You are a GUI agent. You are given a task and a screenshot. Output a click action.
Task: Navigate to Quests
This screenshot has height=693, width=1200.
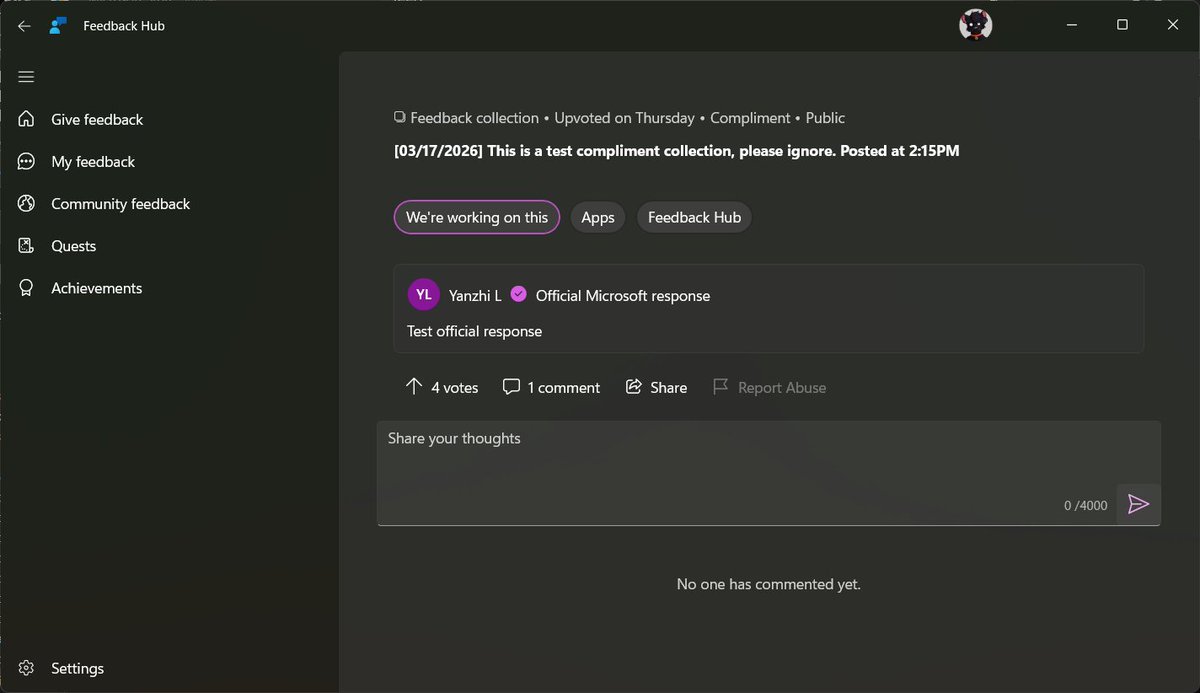[74, 245]
